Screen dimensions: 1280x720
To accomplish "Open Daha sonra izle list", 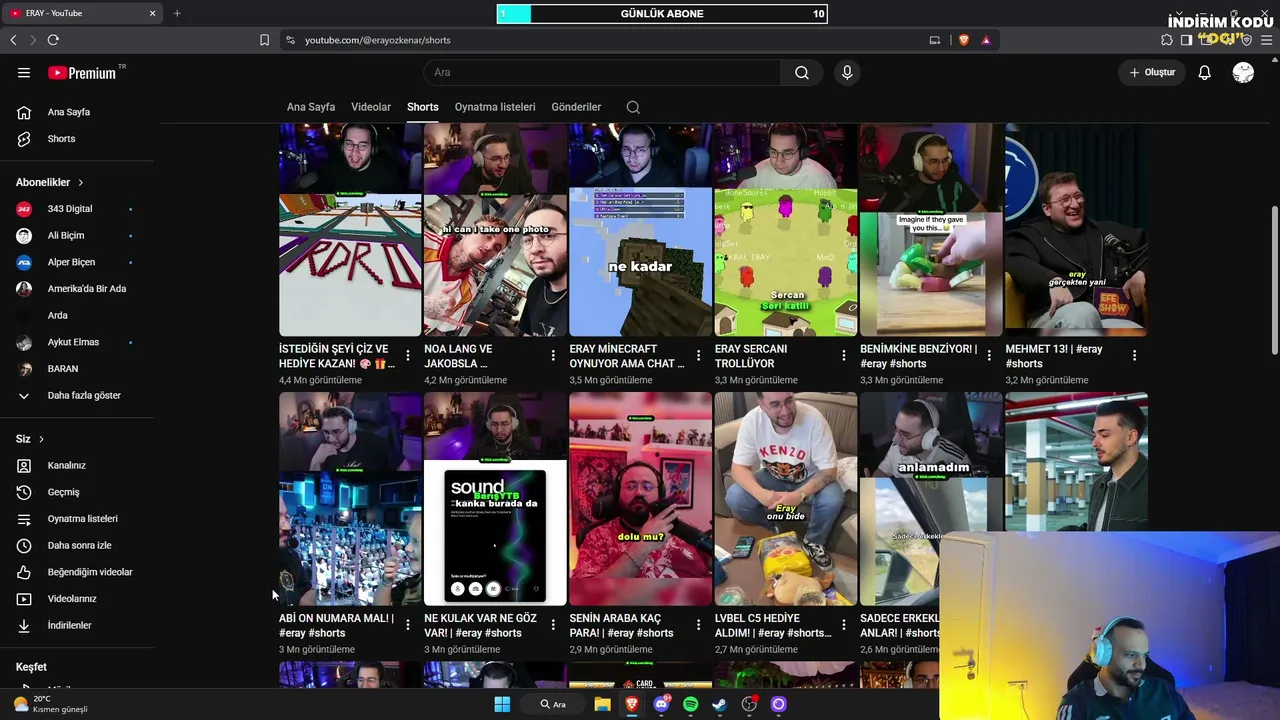I will pyautogui.click(x=80, y=545).
